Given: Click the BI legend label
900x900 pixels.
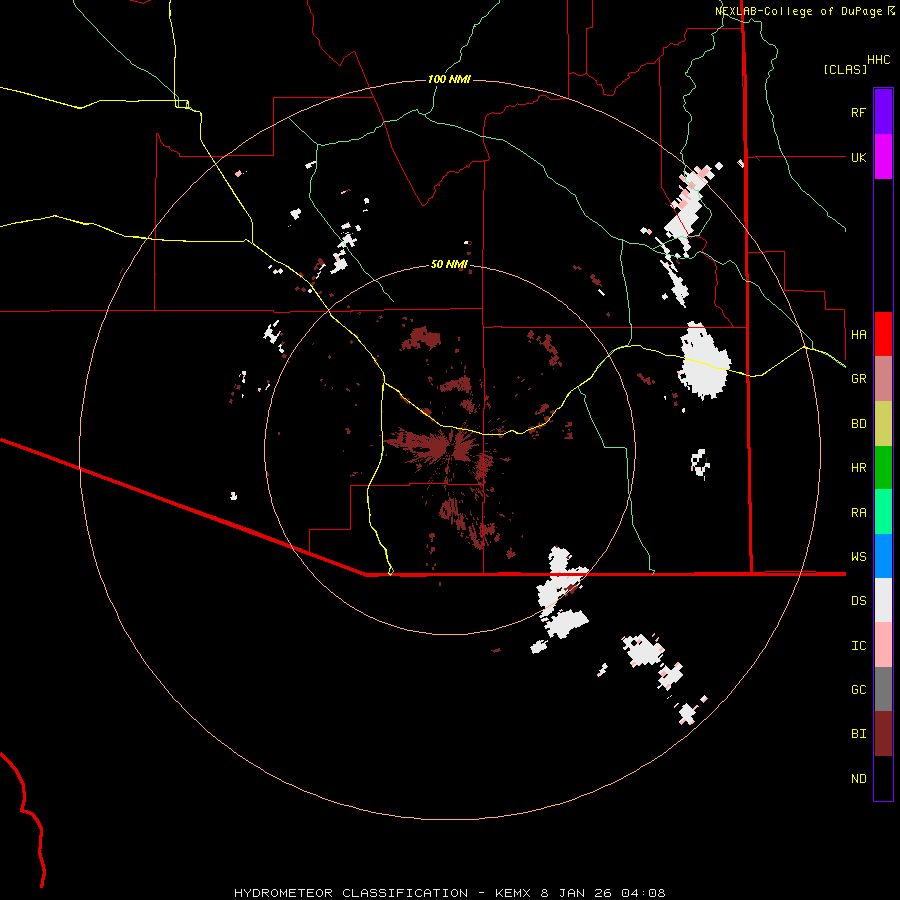Looking at the screenshot, I should coord(858,734).
